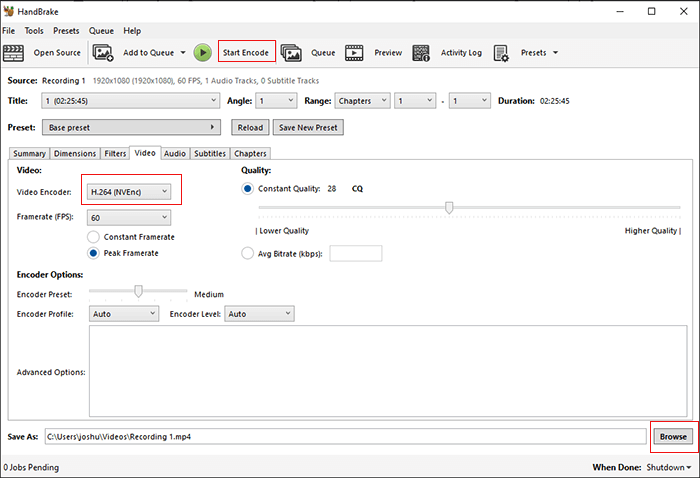Click the Queue stacked images icon
The height and width of the screenshot is (478, 700).
point(291,53)
